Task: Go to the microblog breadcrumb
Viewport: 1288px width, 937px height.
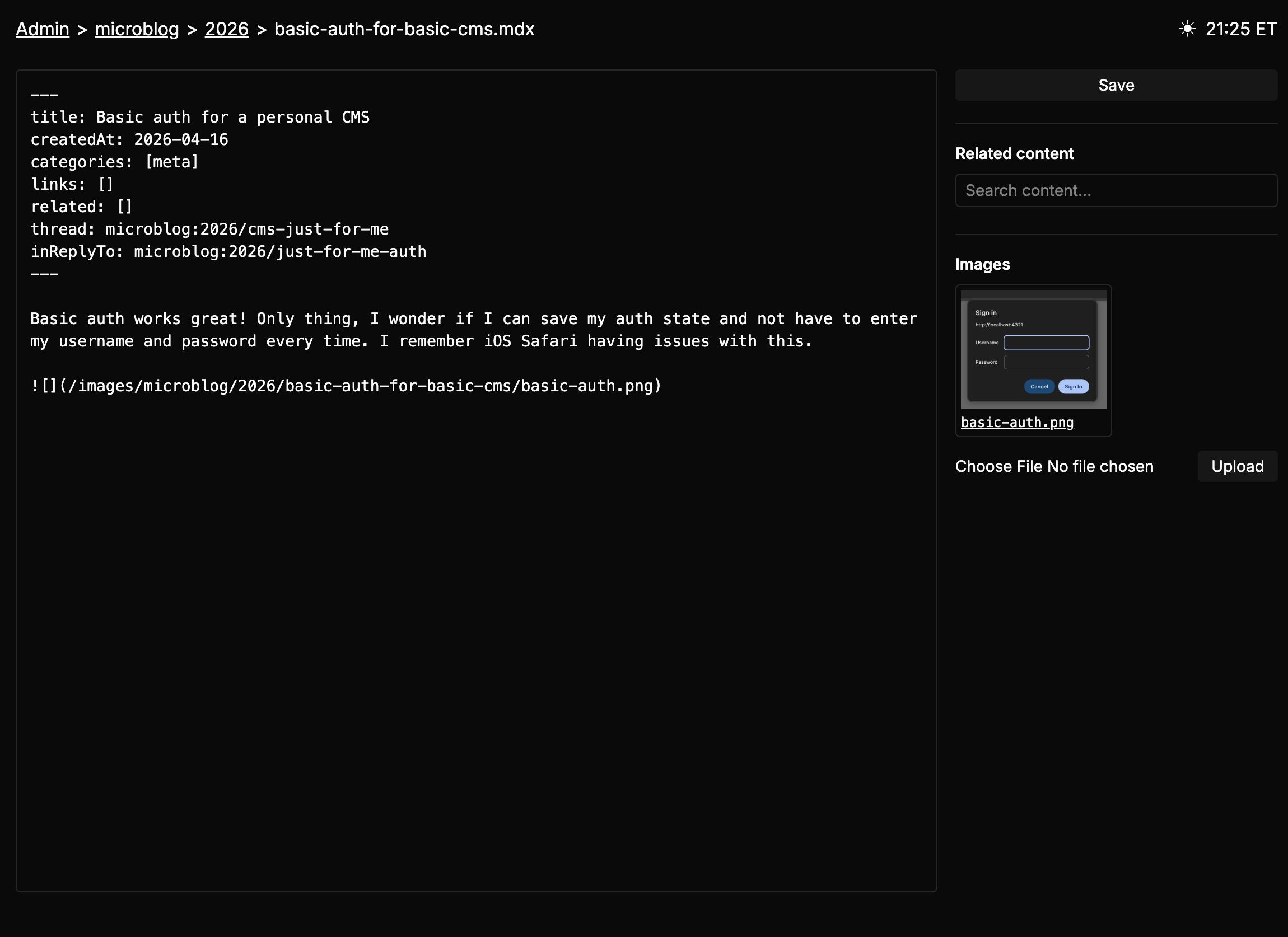Action: click(x=137, y=29)
